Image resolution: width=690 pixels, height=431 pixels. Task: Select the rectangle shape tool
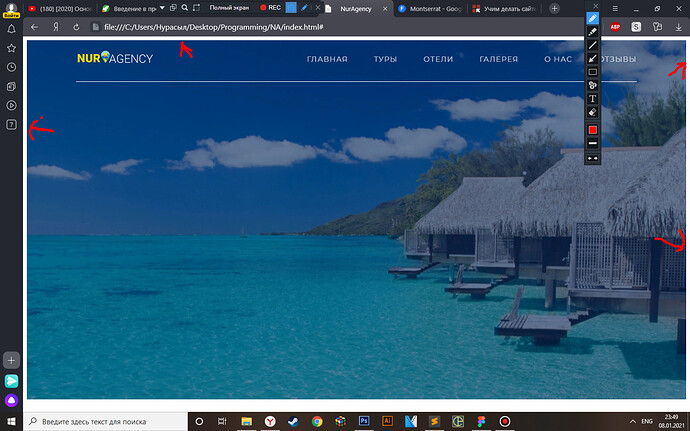tap(592, 72)
